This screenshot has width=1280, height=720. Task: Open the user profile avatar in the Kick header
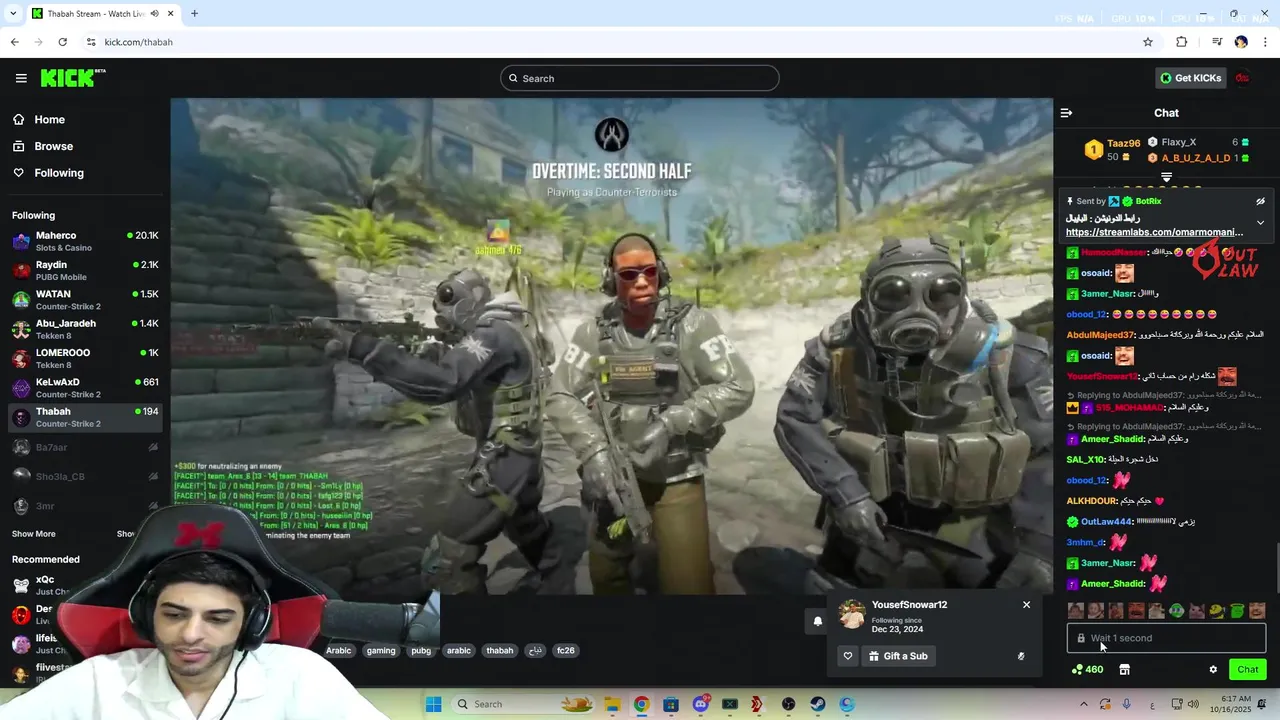tap(1243, 78)
